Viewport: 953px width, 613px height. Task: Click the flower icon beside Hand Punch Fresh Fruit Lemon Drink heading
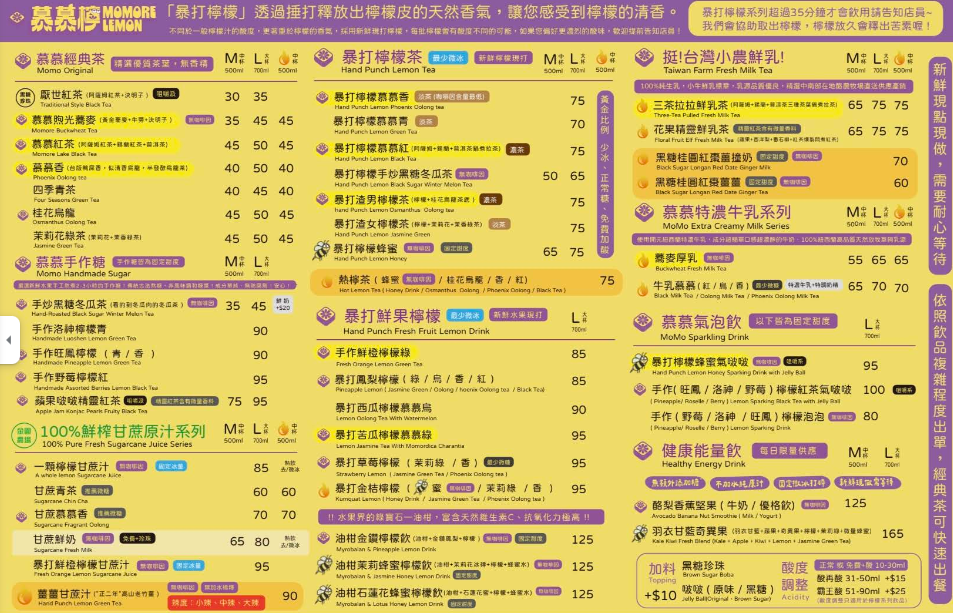(326, 316)
